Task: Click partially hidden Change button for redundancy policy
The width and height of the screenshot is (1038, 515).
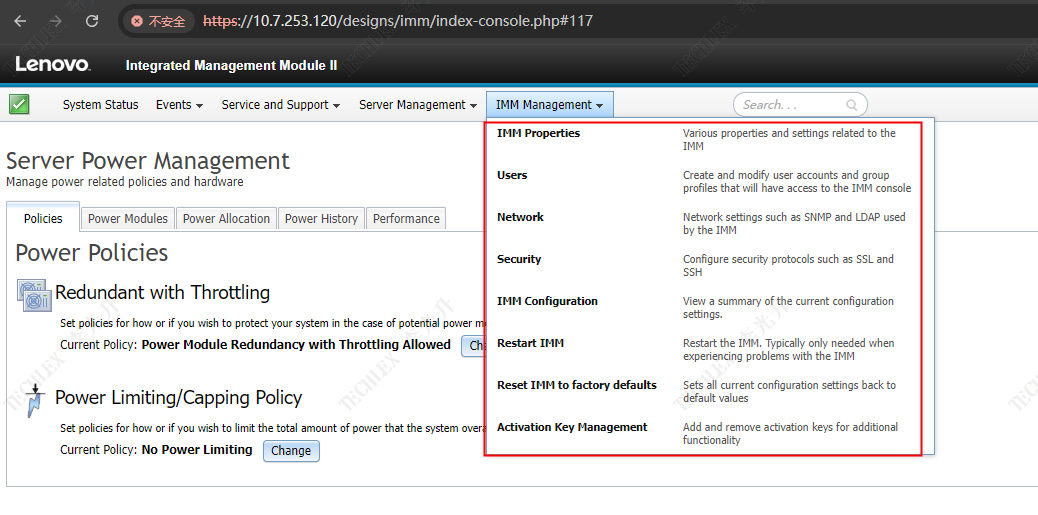Action: coord(473,346)
